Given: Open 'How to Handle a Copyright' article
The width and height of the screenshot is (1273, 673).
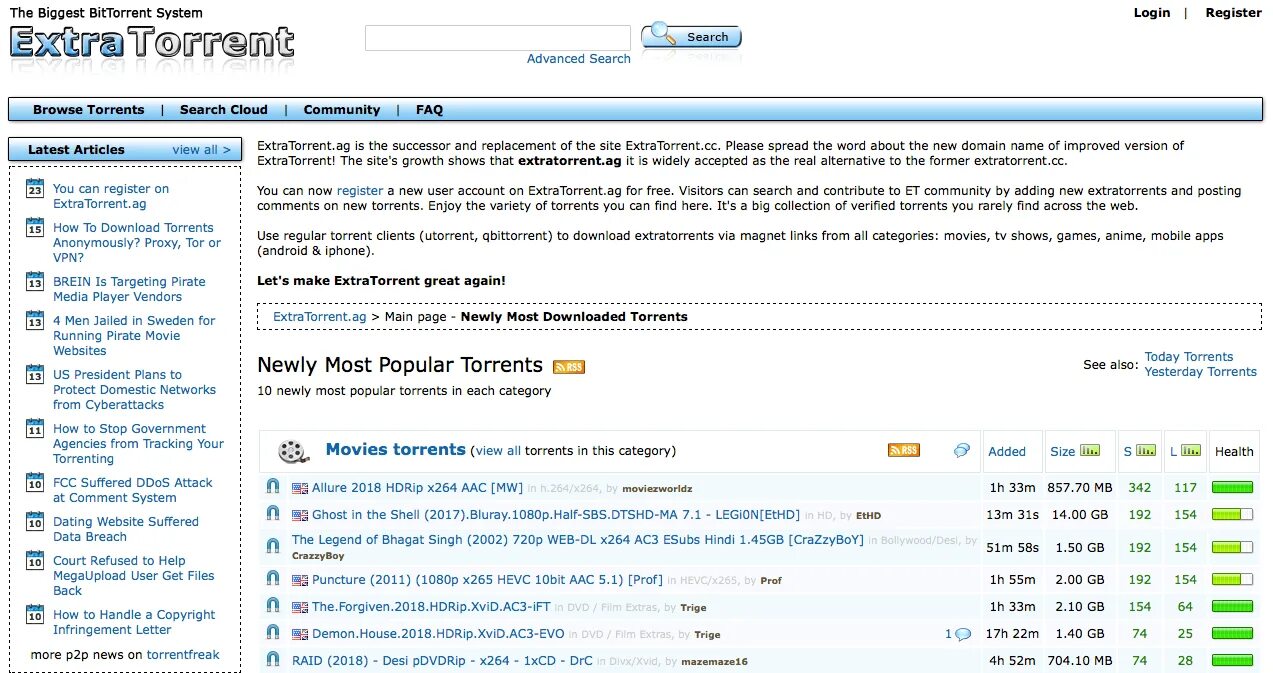Looking at the screenshot, I should [134, 622].
